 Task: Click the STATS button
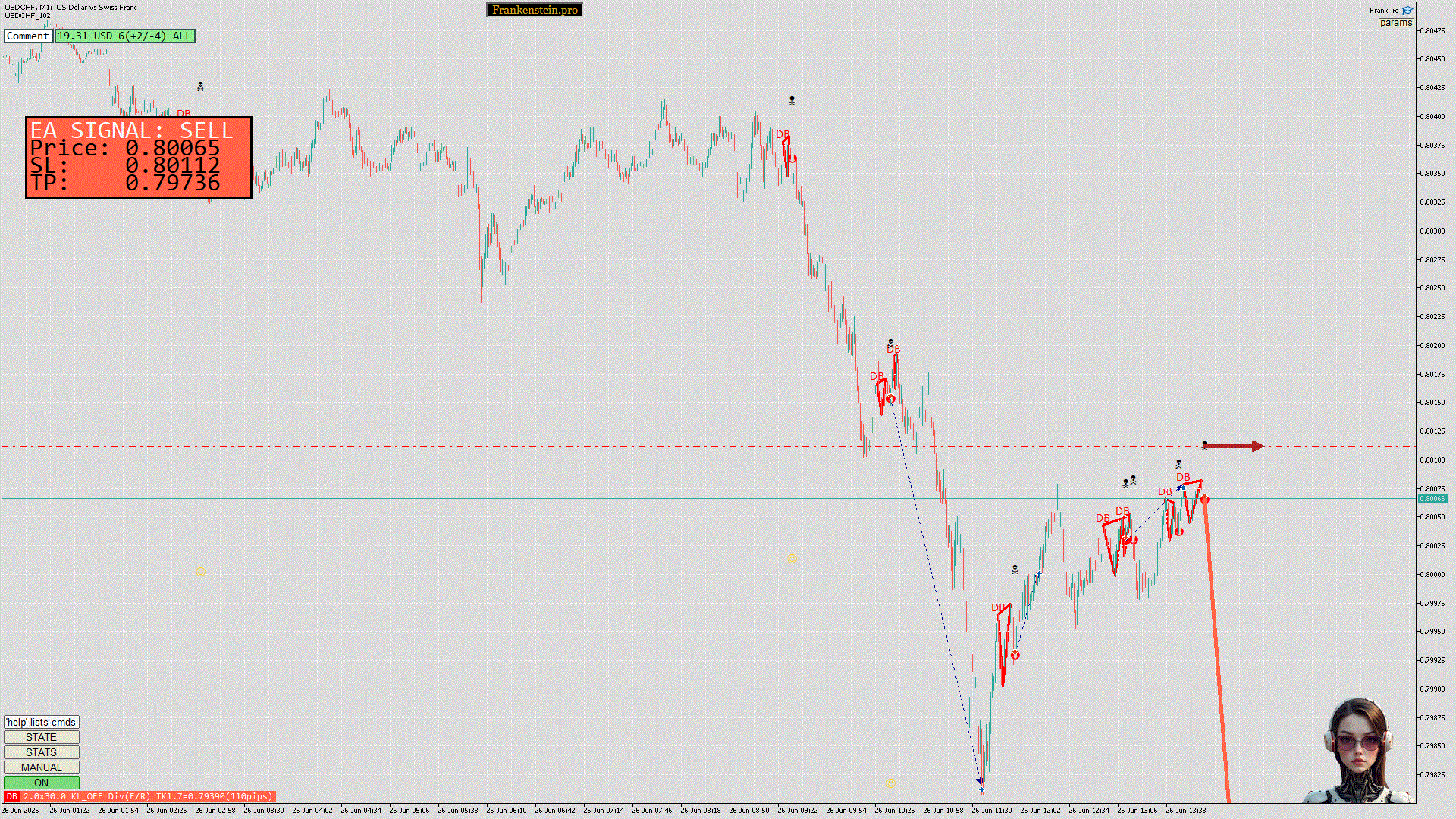coord(41,752)
